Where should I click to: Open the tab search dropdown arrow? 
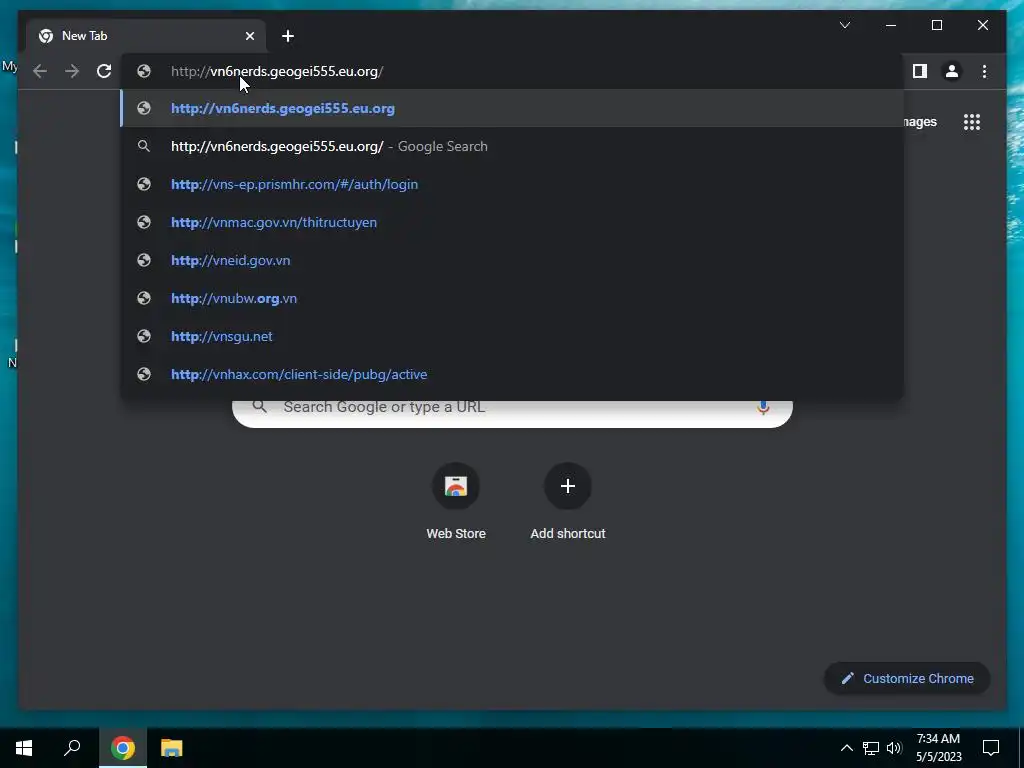844,25
